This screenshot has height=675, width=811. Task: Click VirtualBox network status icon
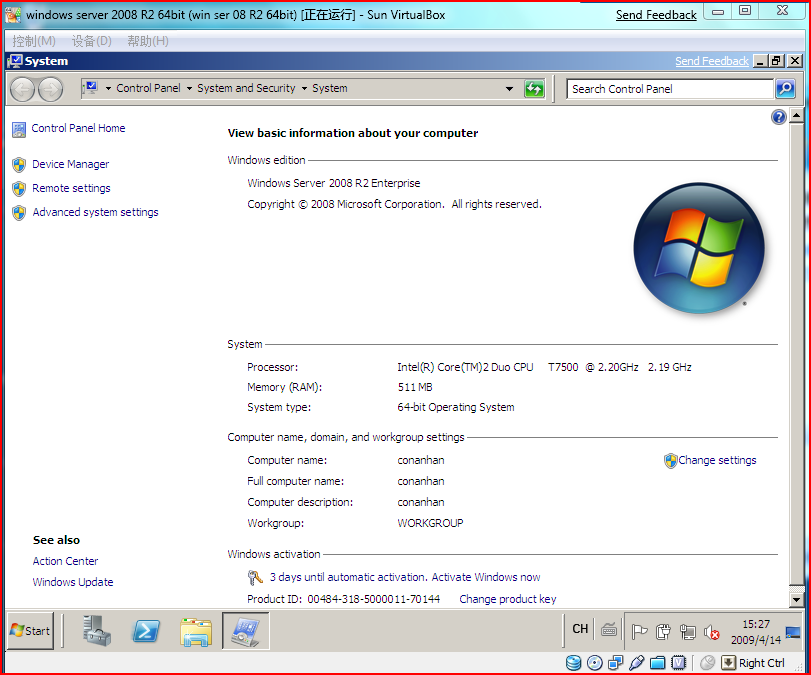(x=615, y=663)
